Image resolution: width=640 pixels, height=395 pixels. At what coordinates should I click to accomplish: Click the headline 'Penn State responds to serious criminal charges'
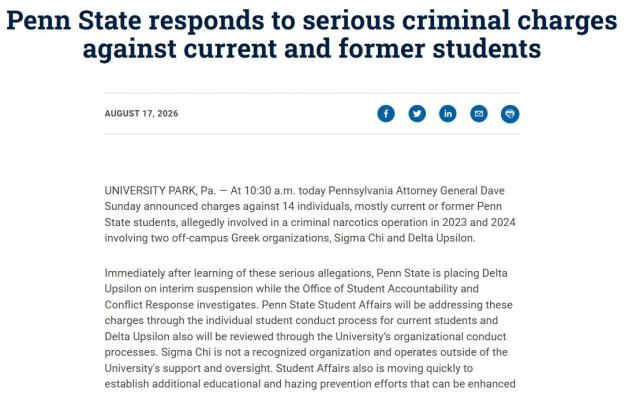[x=311, y=20]
